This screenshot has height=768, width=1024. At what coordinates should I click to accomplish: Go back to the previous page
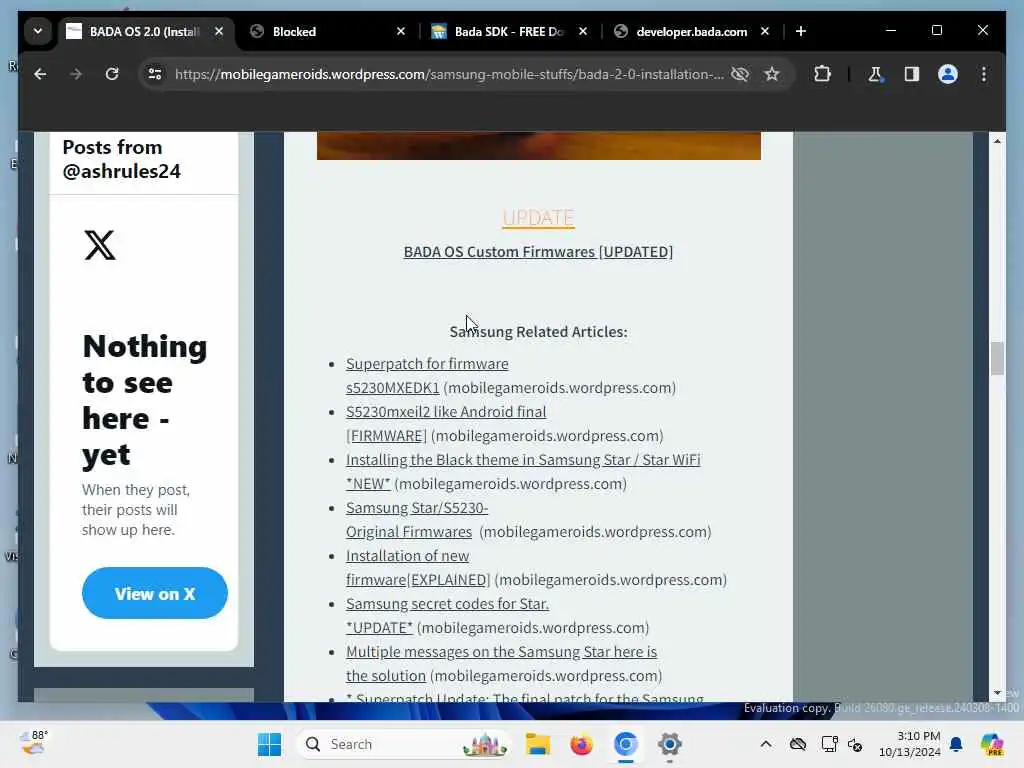[x=40, y=74]
